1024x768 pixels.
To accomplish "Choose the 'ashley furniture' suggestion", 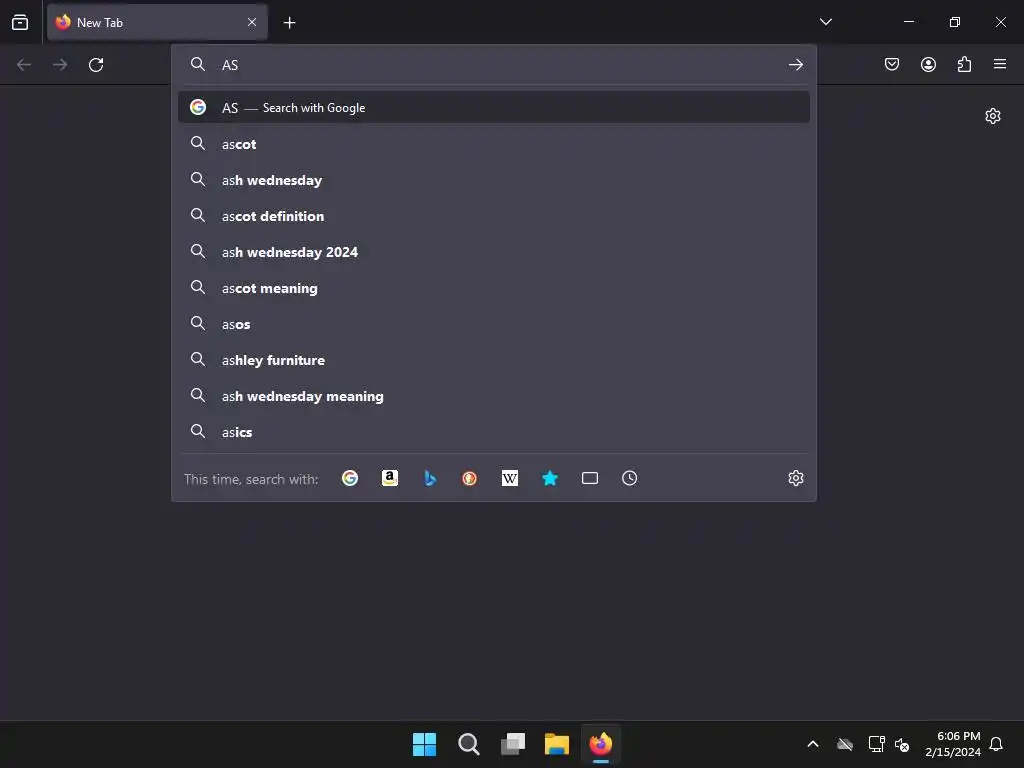I will click(494, 360).
